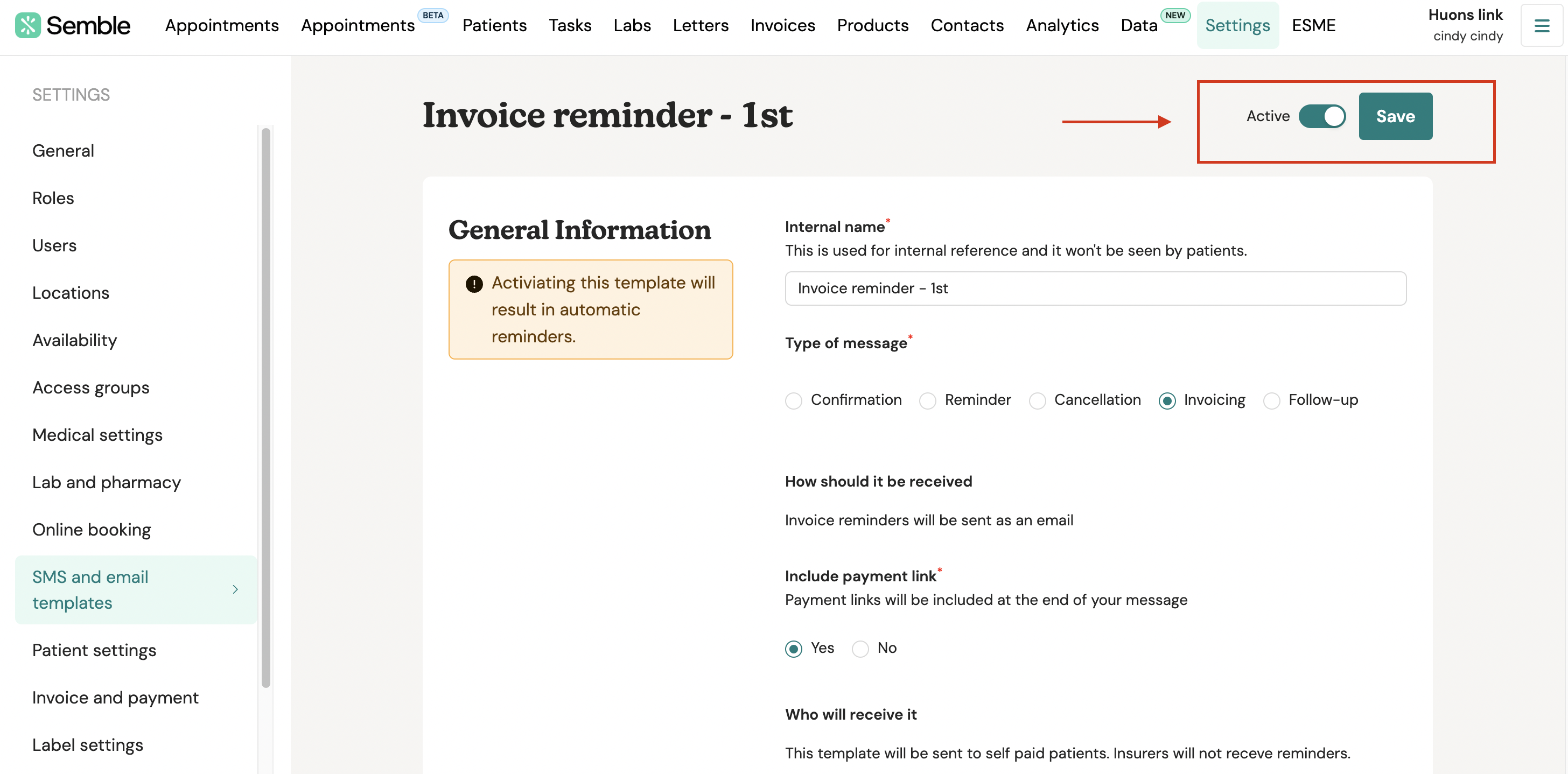Open Medical settings
Viewport: 1568px width, 774px height.
point(97,435)
